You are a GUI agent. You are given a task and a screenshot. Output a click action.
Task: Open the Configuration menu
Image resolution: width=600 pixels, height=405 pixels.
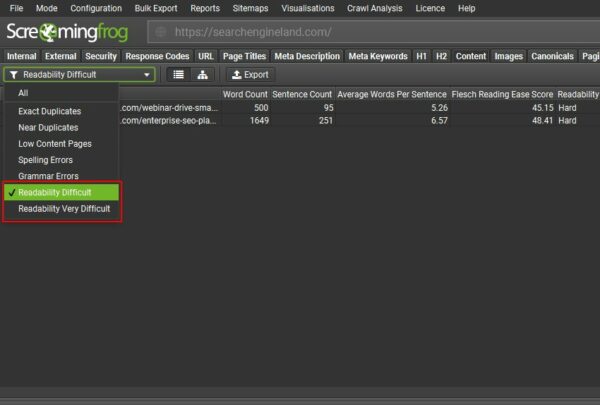click(96, 8)
